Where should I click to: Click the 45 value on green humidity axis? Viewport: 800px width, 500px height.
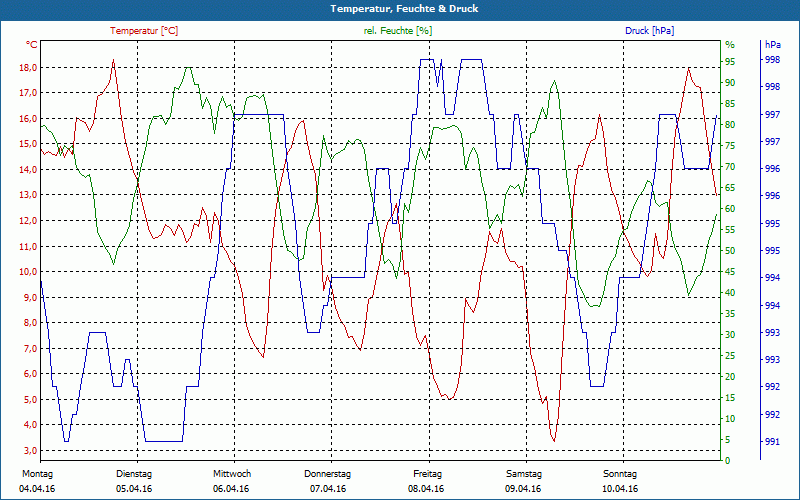[x=730, y=272]
